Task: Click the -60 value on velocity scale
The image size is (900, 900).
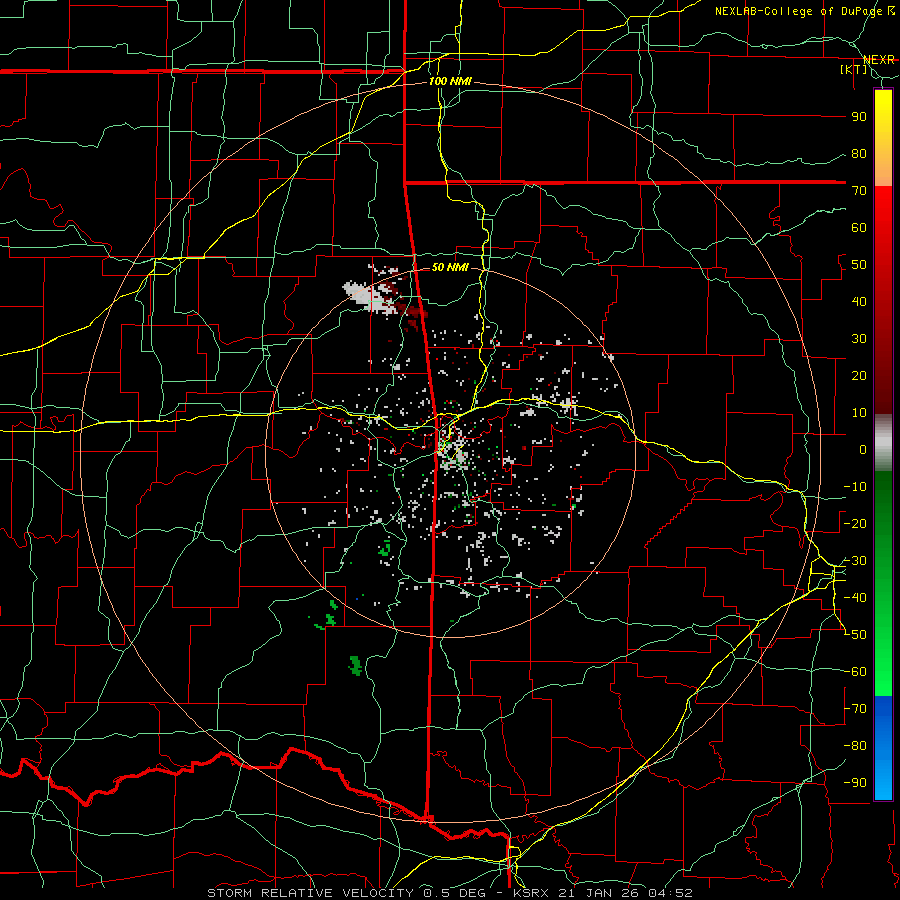Action: tap(855, 672)
